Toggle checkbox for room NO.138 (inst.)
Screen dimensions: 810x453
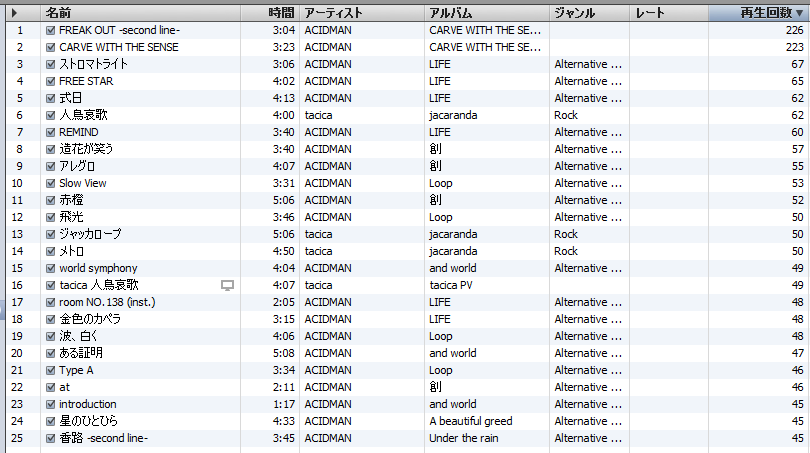point(51,302)
